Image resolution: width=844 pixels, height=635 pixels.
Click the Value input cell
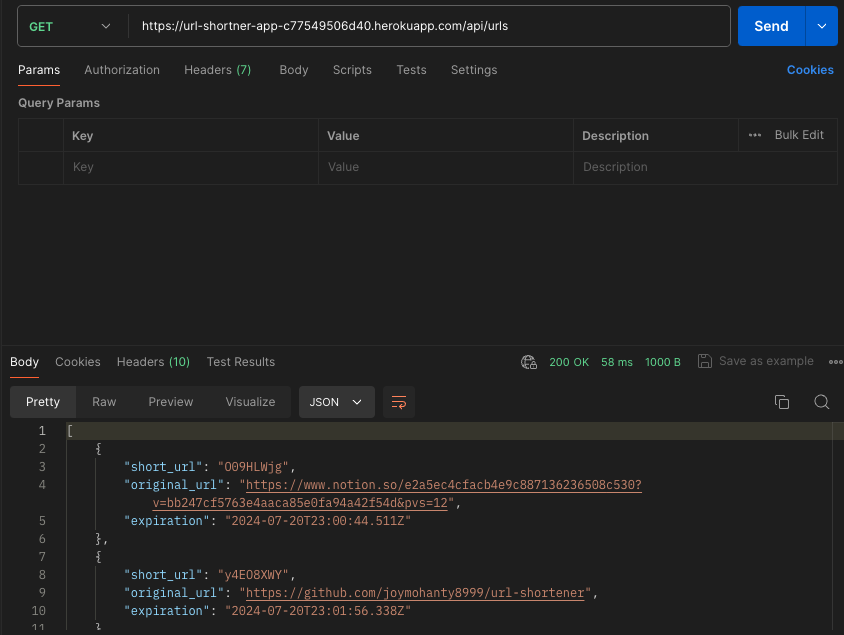pyautogui.click(x=446, y=167)
